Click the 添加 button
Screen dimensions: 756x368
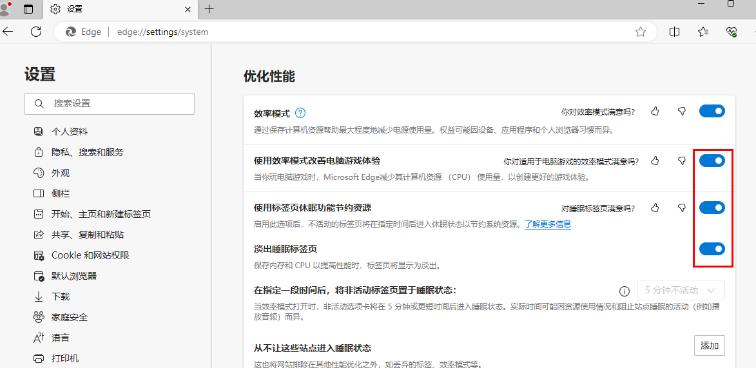(710, 345)
